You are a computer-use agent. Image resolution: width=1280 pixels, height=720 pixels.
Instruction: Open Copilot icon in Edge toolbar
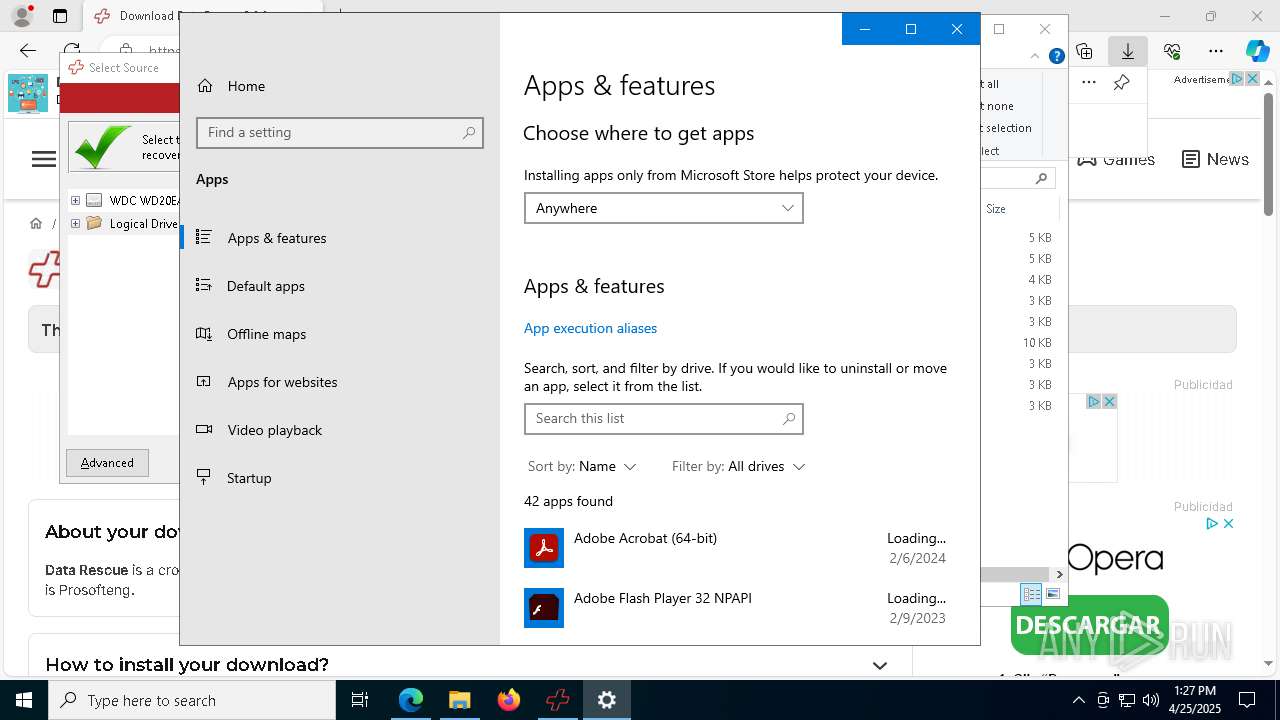point(1257,51)
